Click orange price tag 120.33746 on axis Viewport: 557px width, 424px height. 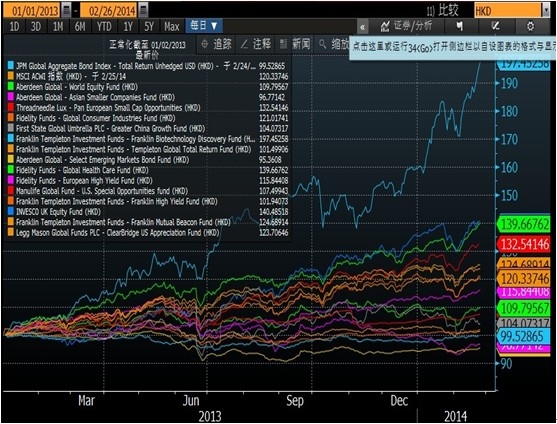click(x=525, y=278)
